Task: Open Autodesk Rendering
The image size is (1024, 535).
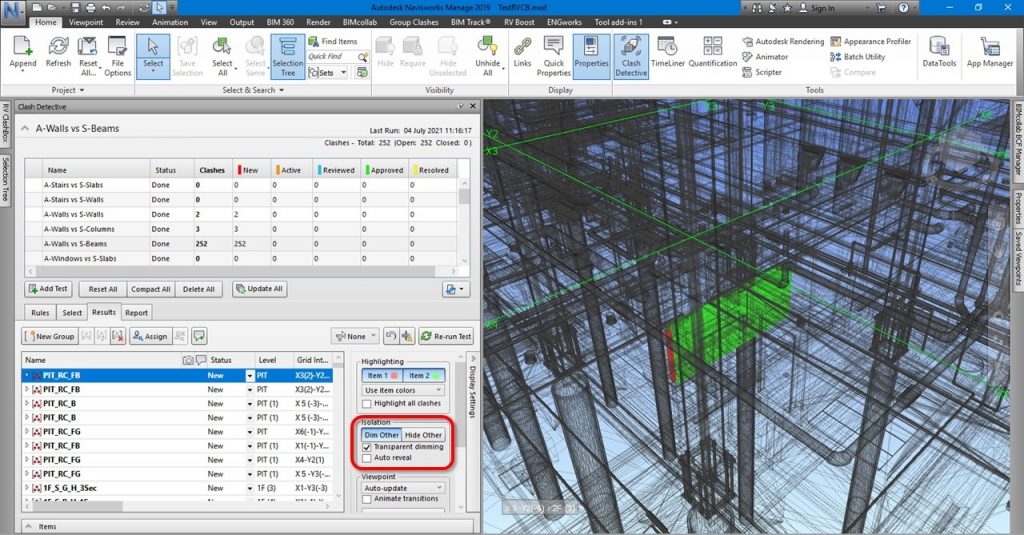Action: click(x=783, y=41)
